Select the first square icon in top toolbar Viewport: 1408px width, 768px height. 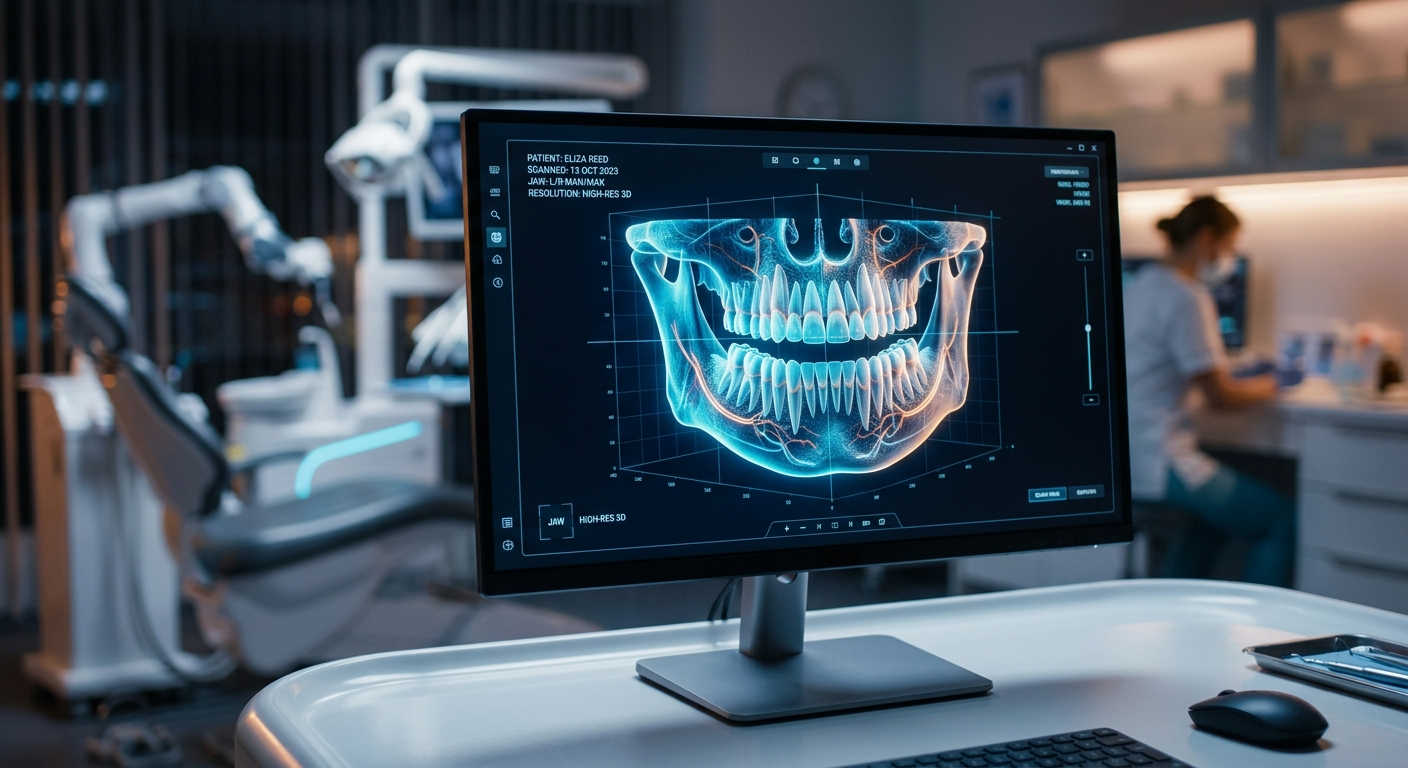click(x=775, y=160)
